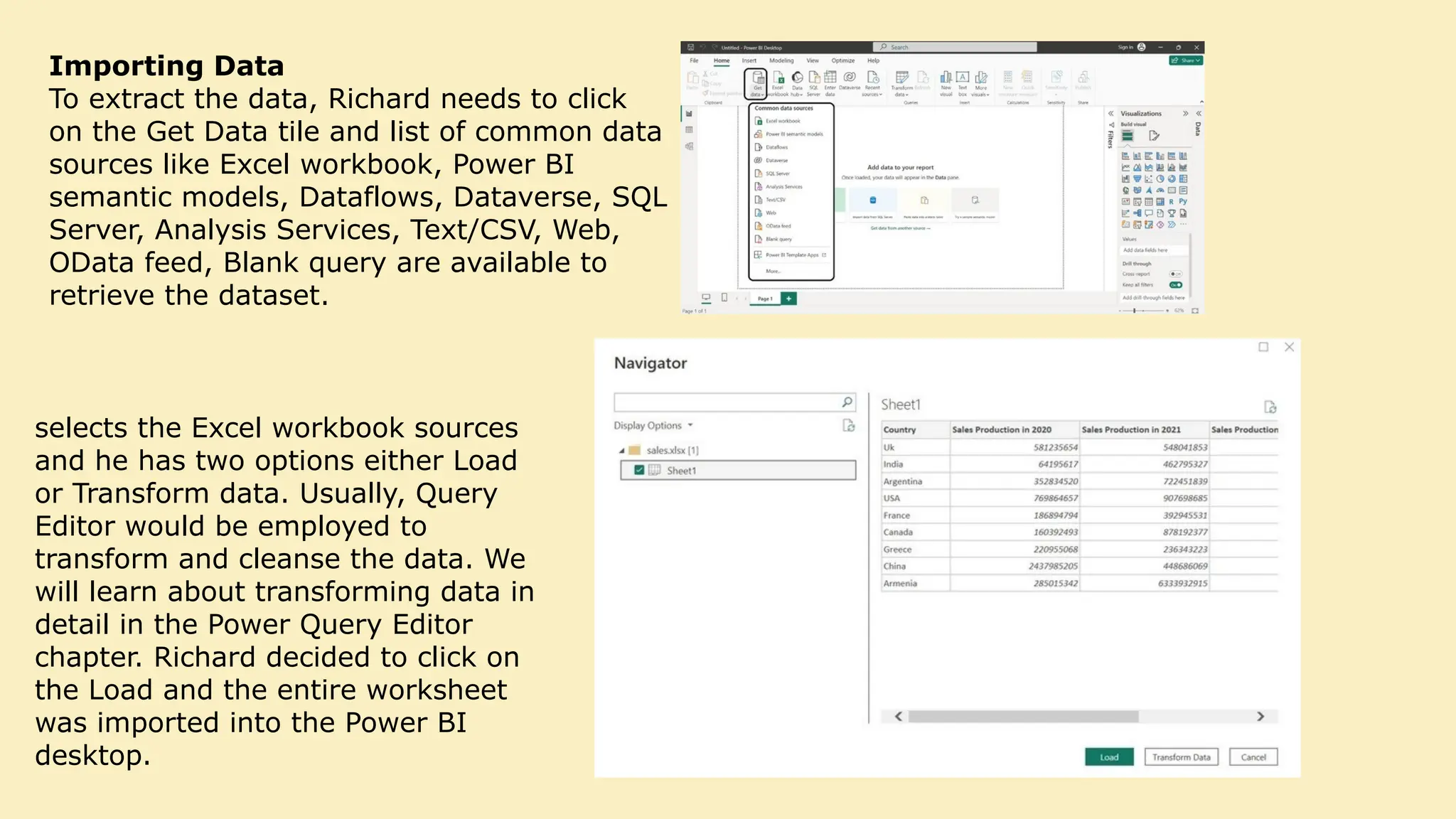This screenshot has width=1456, height=819.
Task: Open Display Options dropdown in Navigator
Action: 653,425
